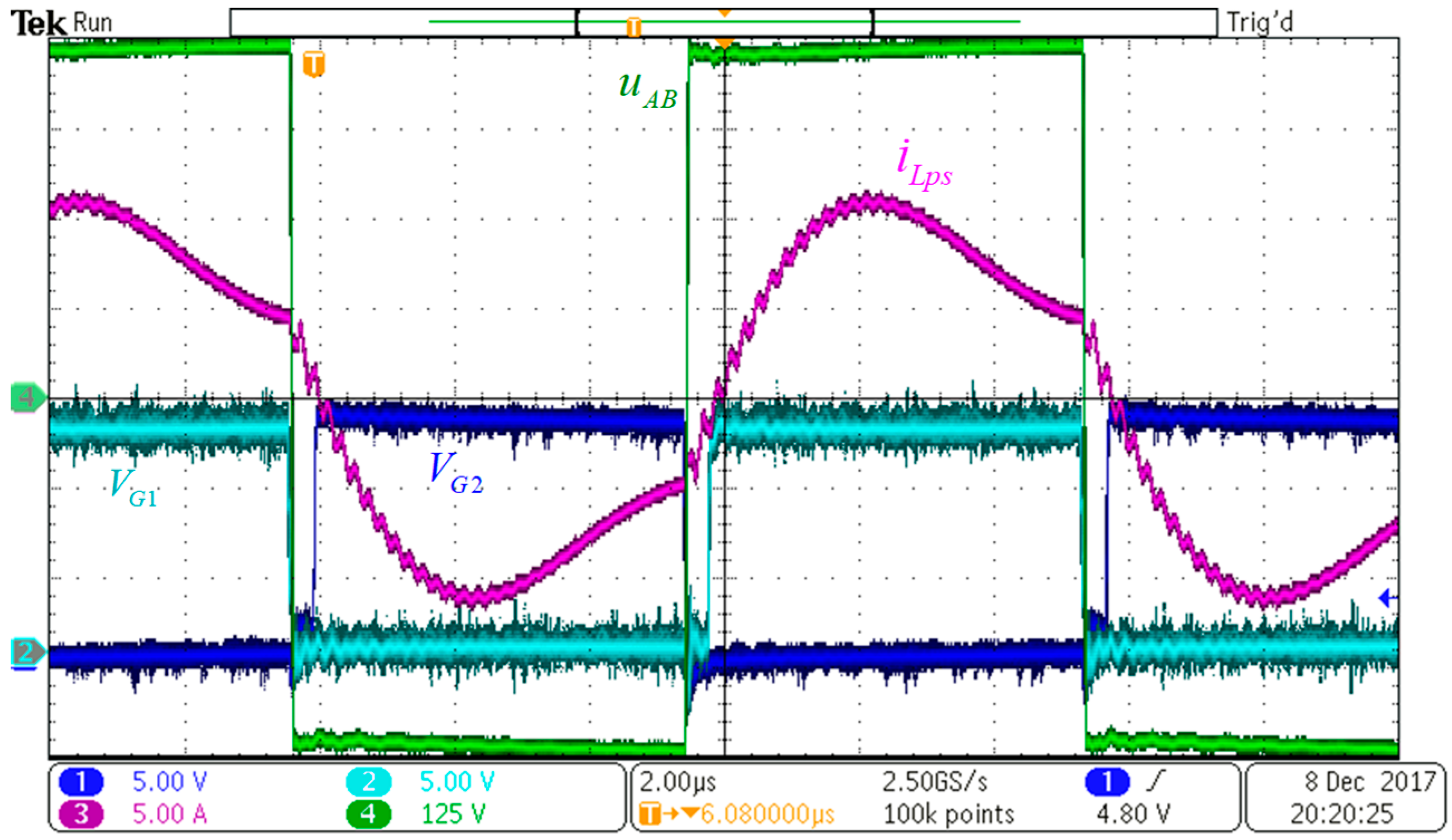1452x840 pixels.
Task: Click the magenta channel 3 badge
Action: click(81, 814)
